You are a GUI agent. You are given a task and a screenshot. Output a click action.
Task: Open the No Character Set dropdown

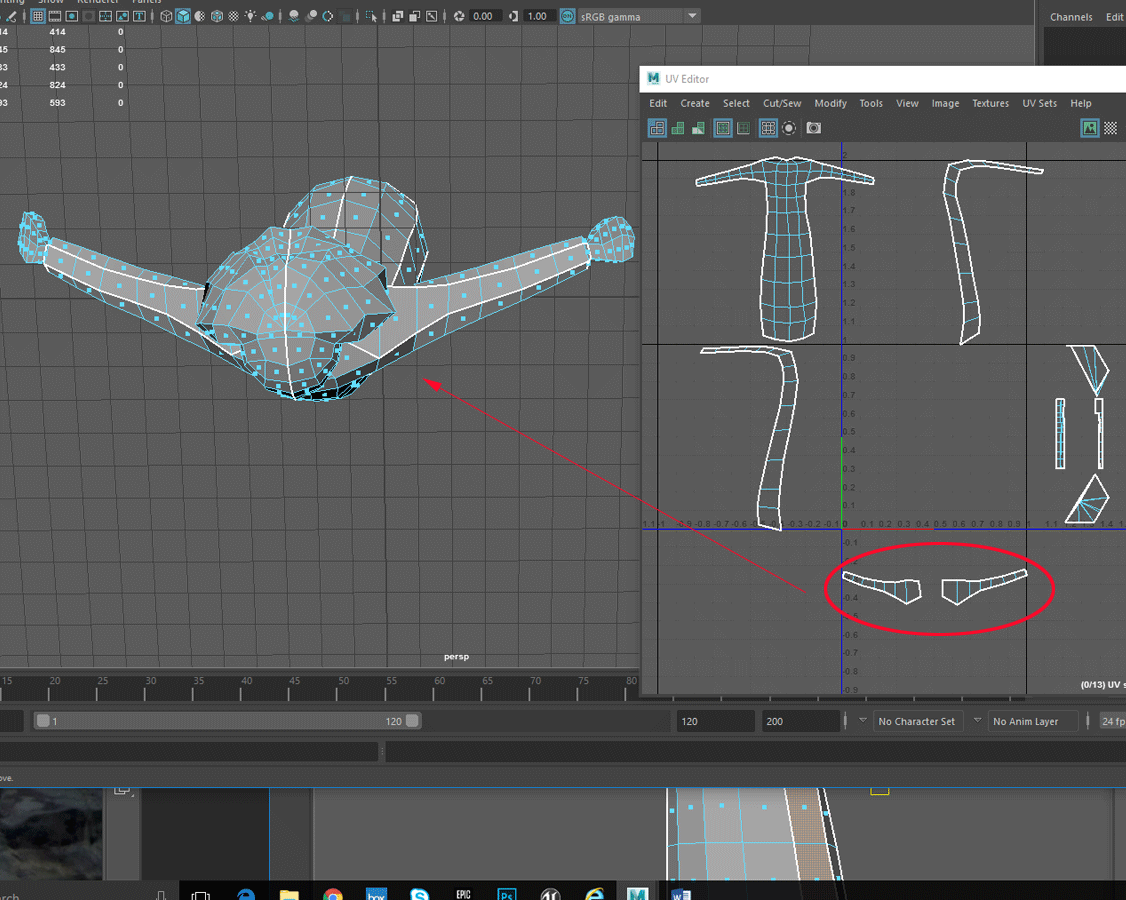(x=916, y=721)
